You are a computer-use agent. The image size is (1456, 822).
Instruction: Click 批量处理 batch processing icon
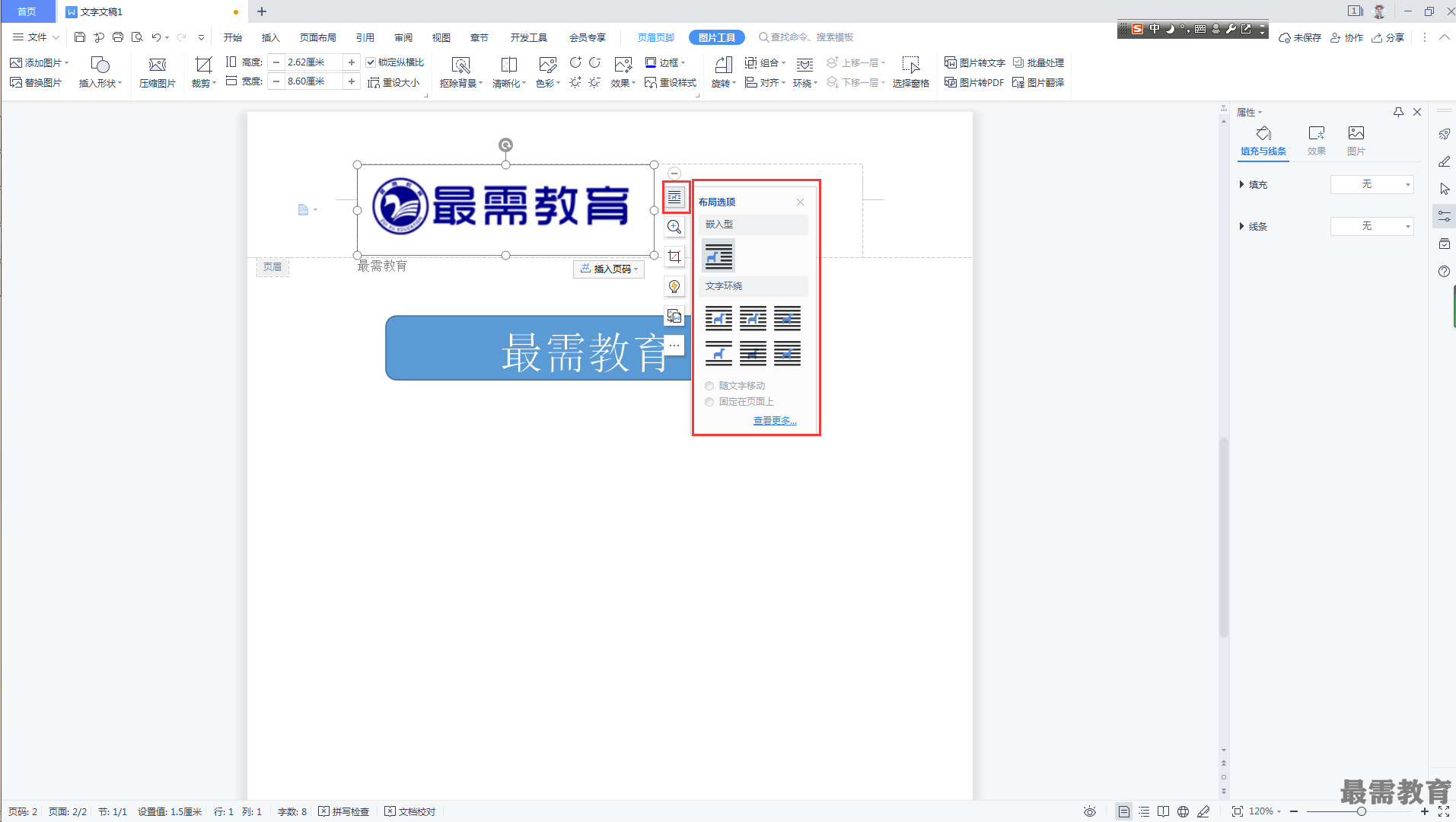click(x=1018, y=62)
